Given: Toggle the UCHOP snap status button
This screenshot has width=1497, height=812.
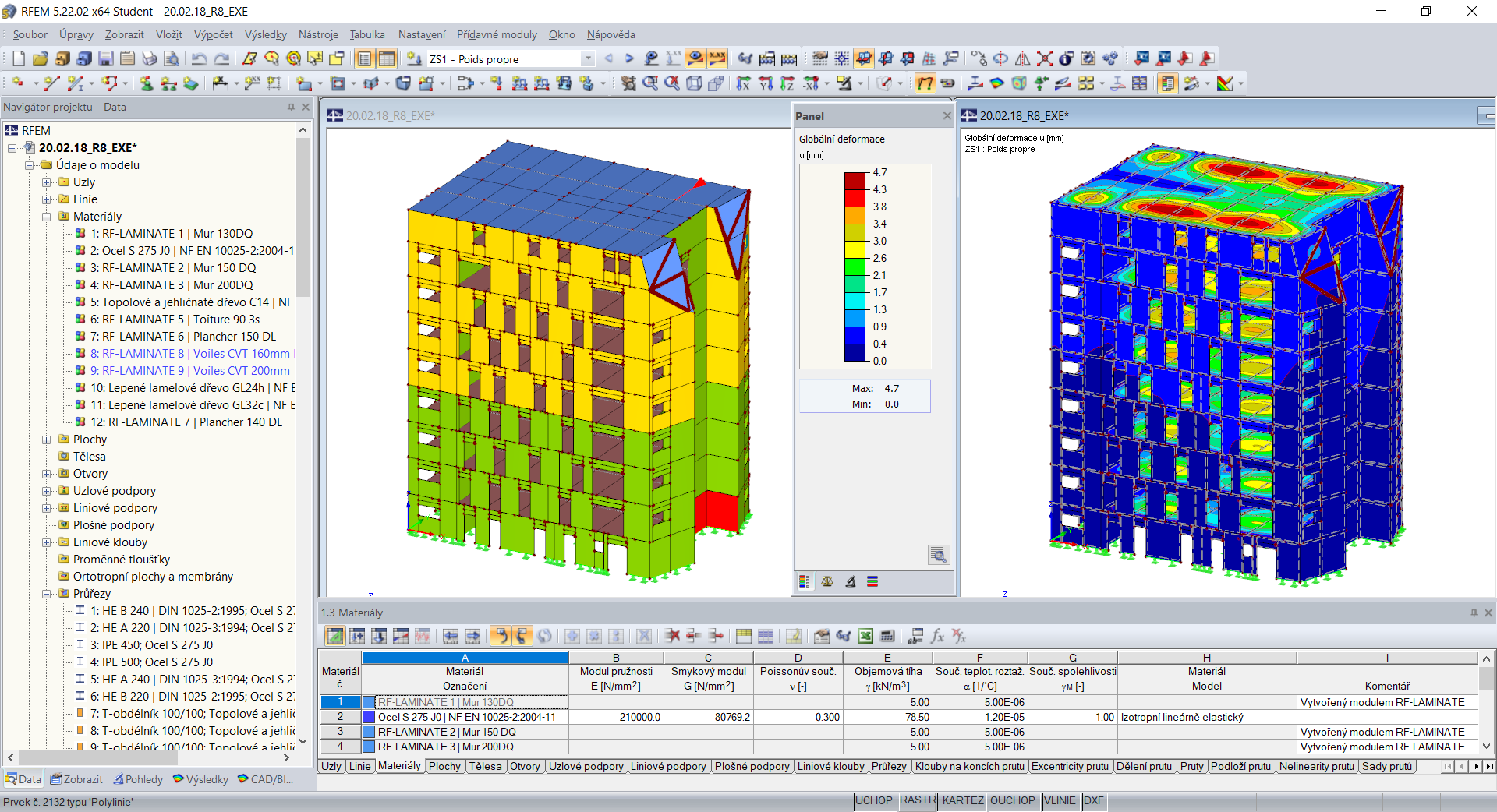Looking at the screenshot, I should pyautogui.click(x=873, y=800).
